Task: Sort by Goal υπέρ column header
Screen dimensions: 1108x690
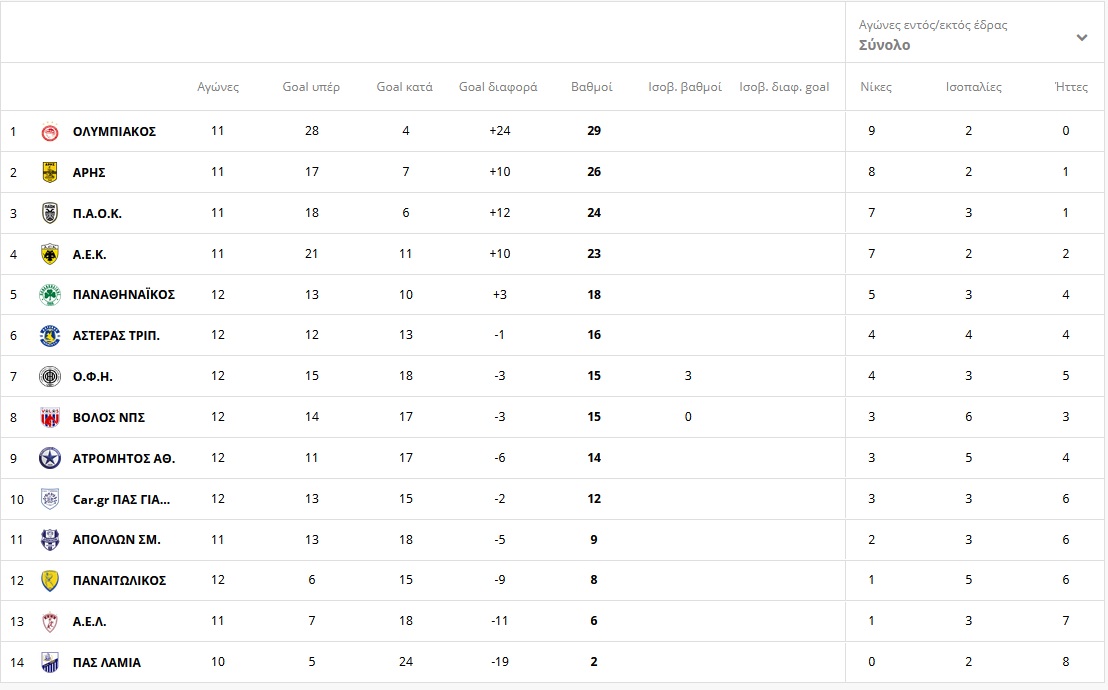Action: (x=311, y=87)
